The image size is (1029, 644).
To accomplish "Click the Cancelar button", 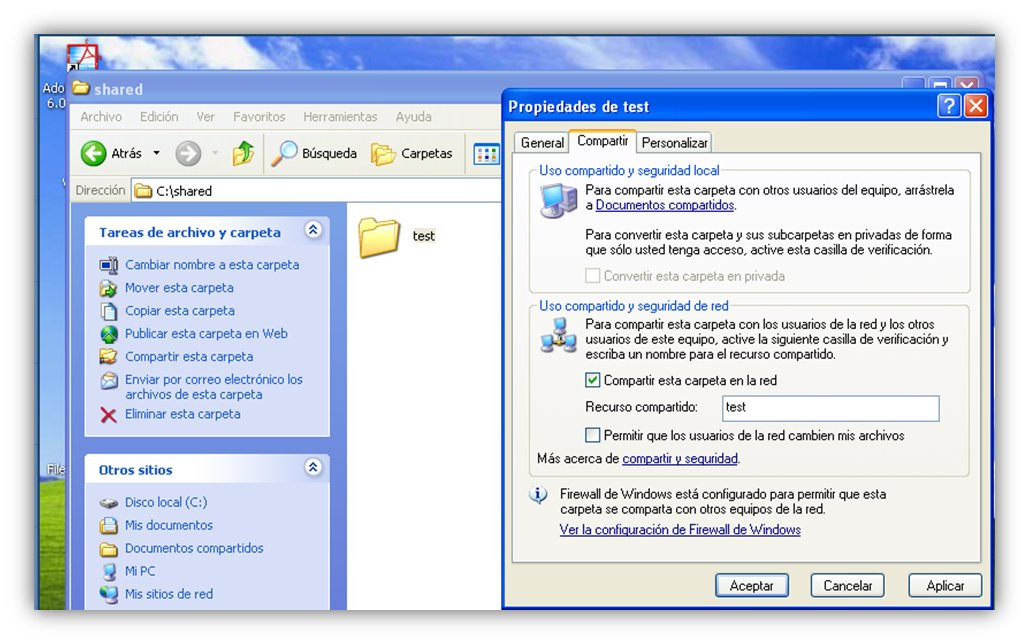I will point(847,586).
